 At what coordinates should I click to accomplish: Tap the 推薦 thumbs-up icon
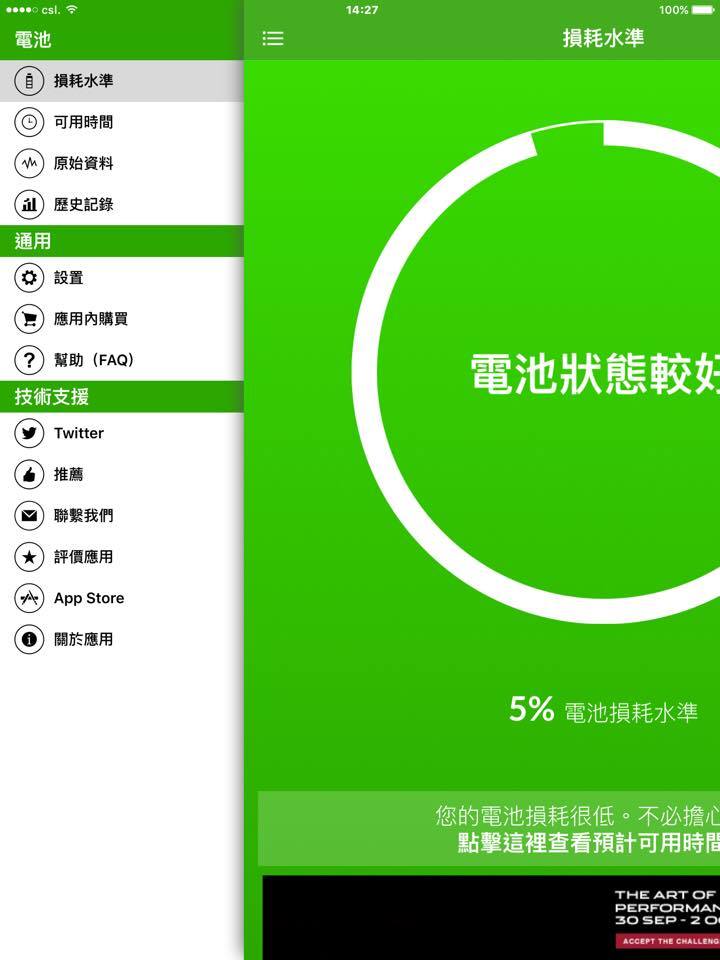(29, 474)
